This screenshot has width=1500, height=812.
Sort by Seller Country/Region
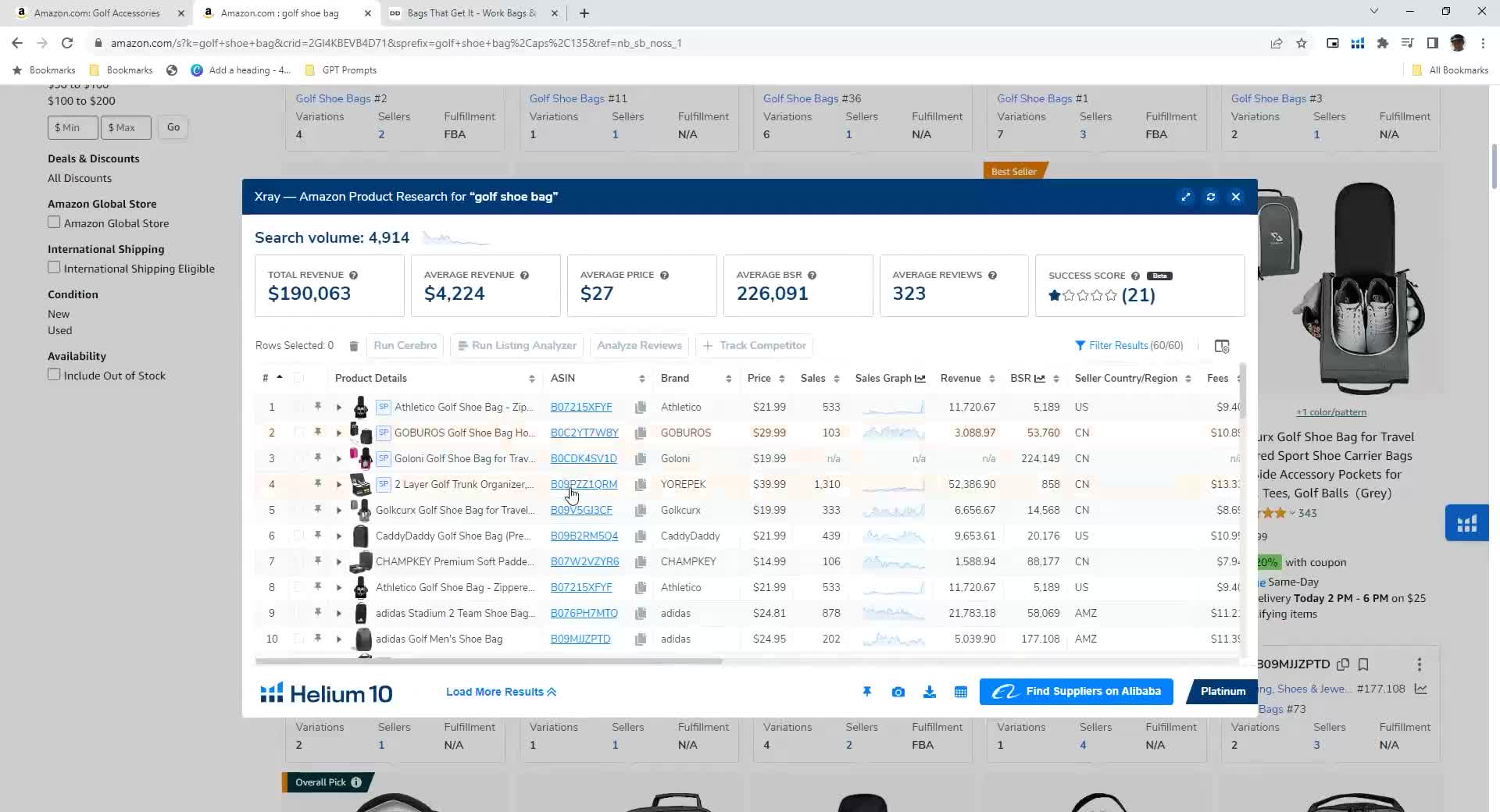[x=1187, y=379]
